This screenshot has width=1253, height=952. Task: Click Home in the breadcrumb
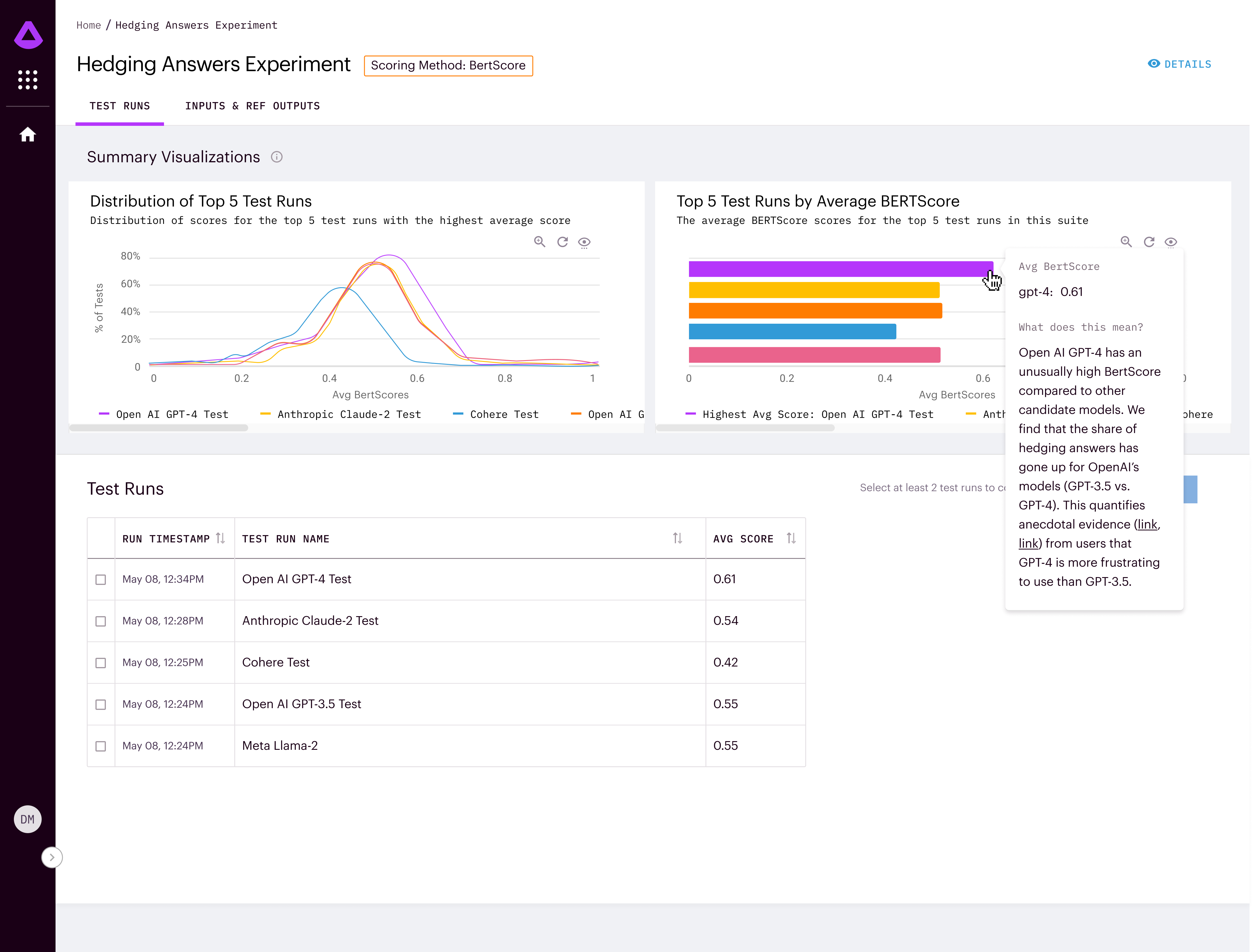coord(89,25)
